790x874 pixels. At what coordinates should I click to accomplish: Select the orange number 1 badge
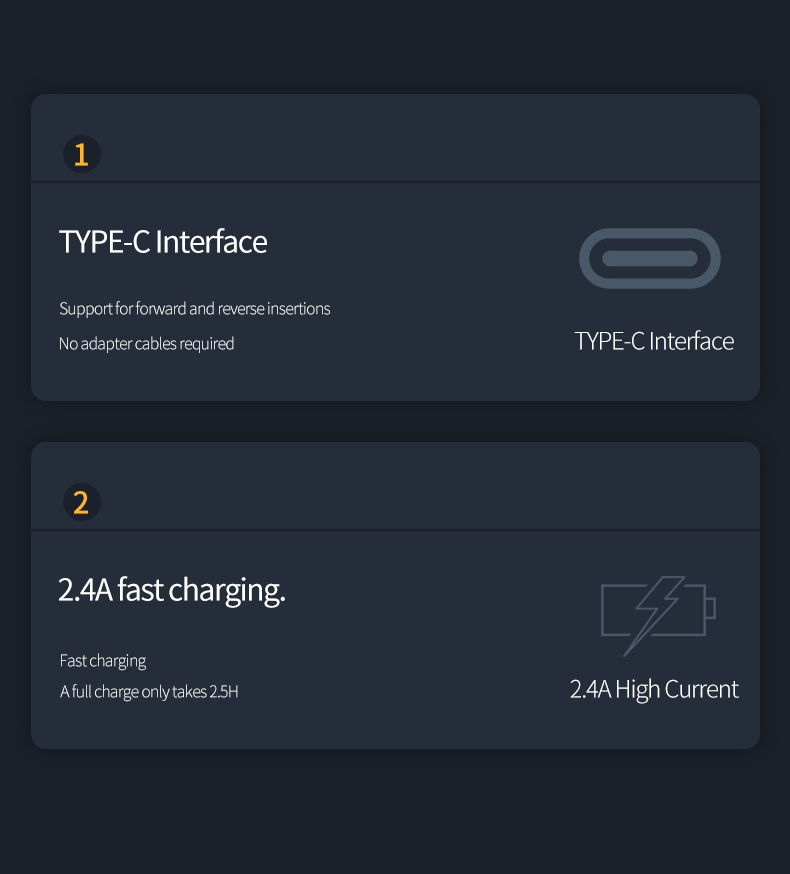coord(81,154)
